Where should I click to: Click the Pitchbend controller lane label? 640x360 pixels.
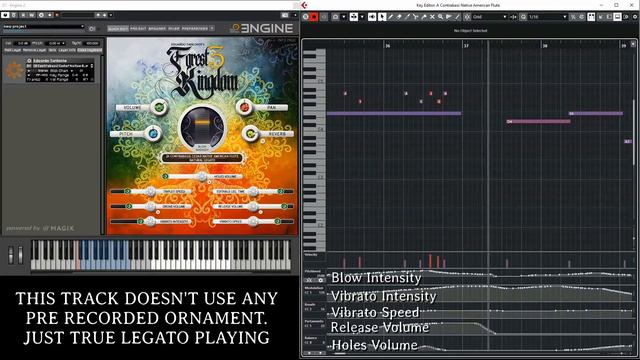pyautogui.click(x=313, y=271)
